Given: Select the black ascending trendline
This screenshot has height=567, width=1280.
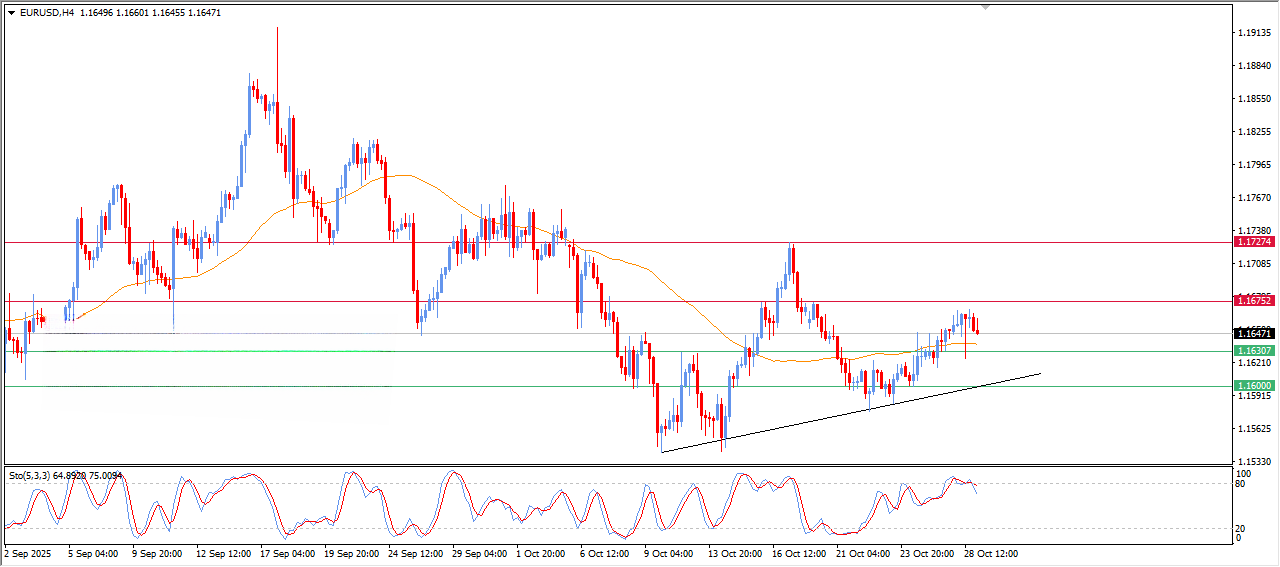Looking at the screenshot, I should 850,412.
